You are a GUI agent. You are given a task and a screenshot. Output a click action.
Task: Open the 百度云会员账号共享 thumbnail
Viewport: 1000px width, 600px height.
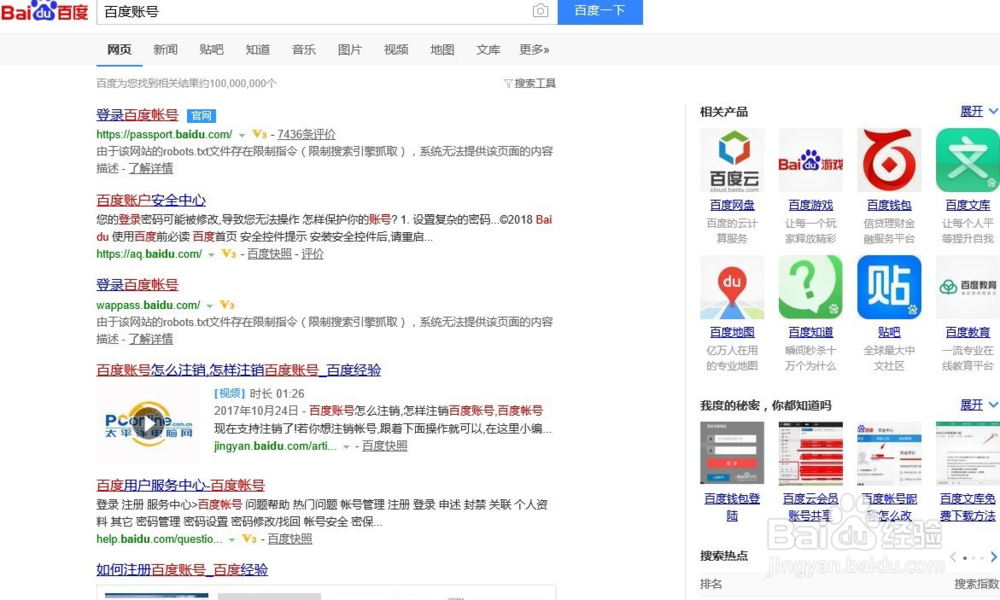(x=810, y=453)
